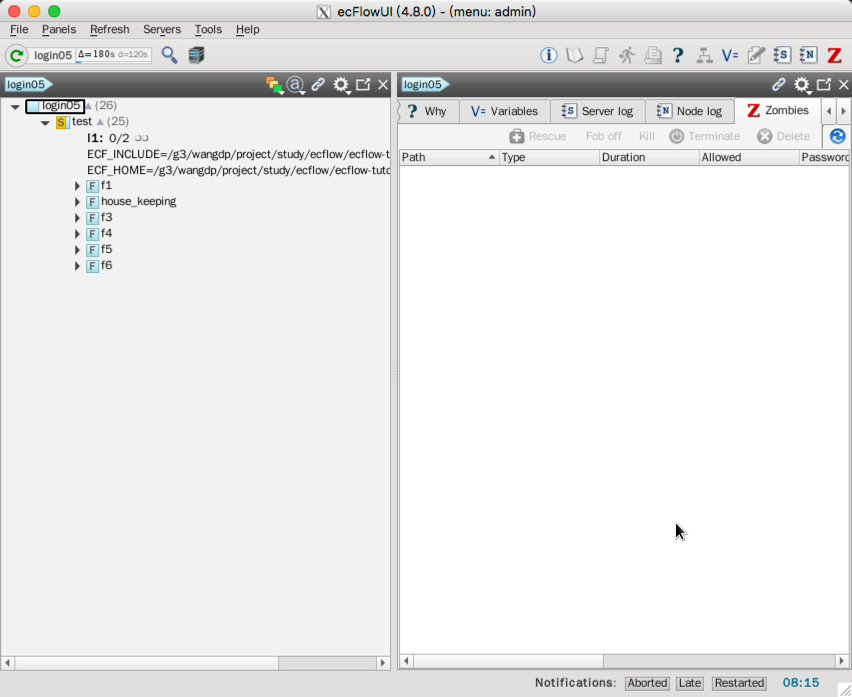Click the green refresh server button
852x697 pixels.
point(16,55)
